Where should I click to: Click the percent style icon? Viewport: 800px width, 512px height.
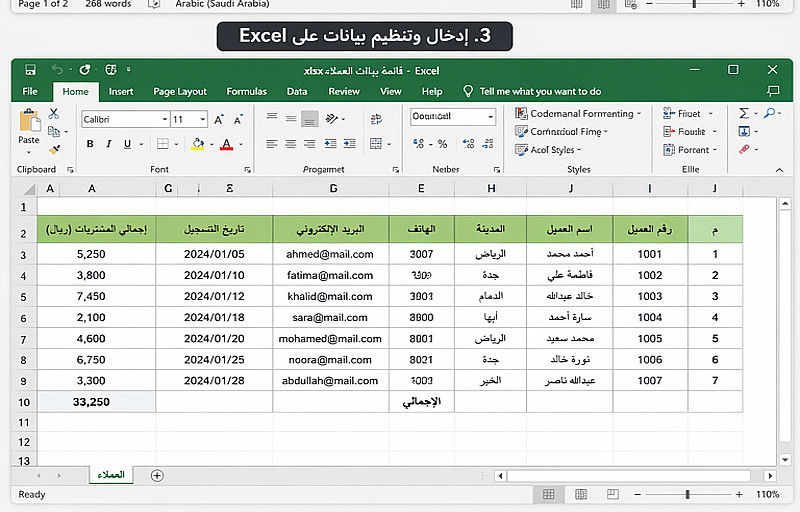click(442, 144)
